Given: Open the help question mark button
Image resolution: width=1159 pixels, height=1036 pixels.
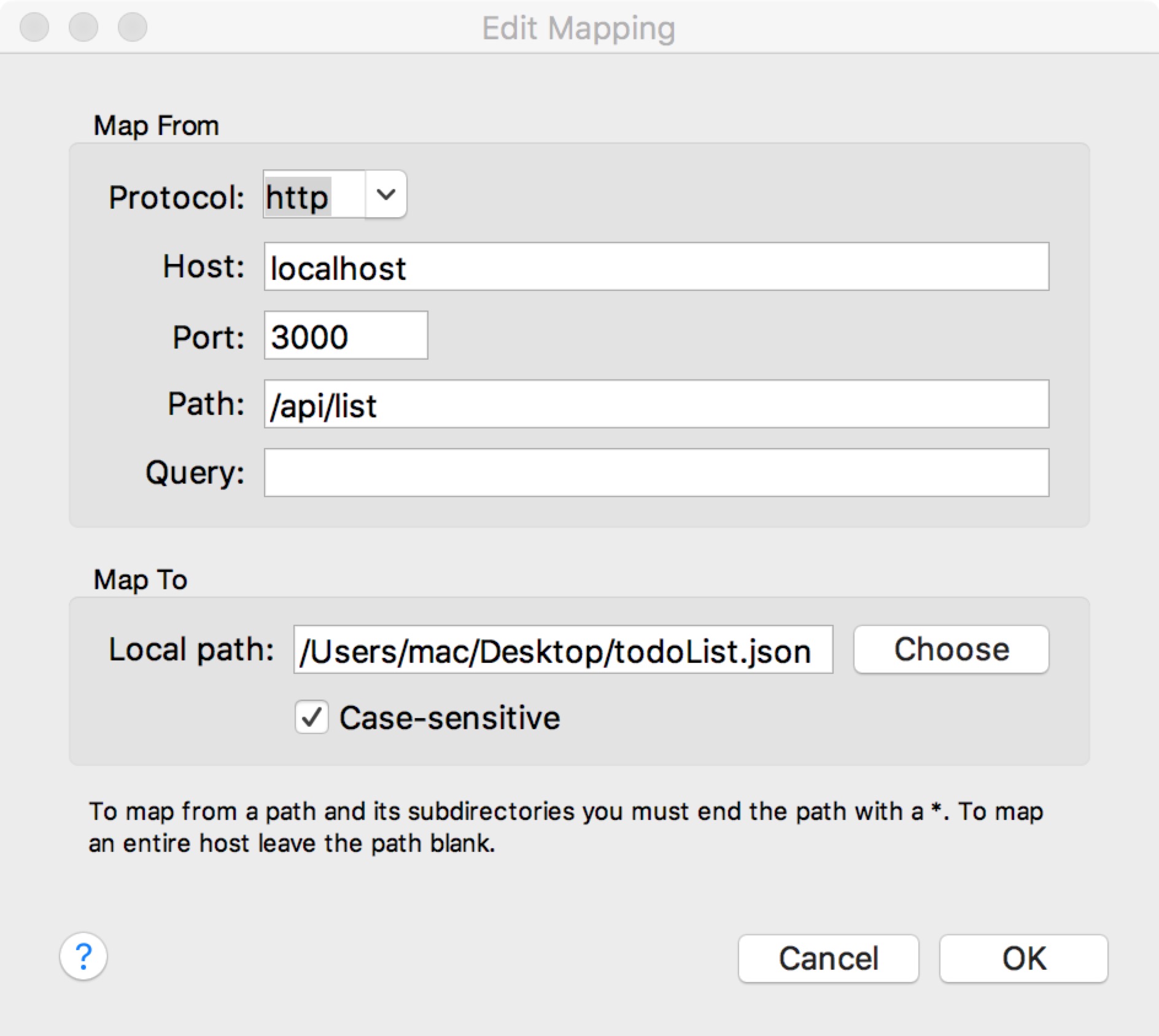Looking at the screenshot, I should click(x=83, y=956).
